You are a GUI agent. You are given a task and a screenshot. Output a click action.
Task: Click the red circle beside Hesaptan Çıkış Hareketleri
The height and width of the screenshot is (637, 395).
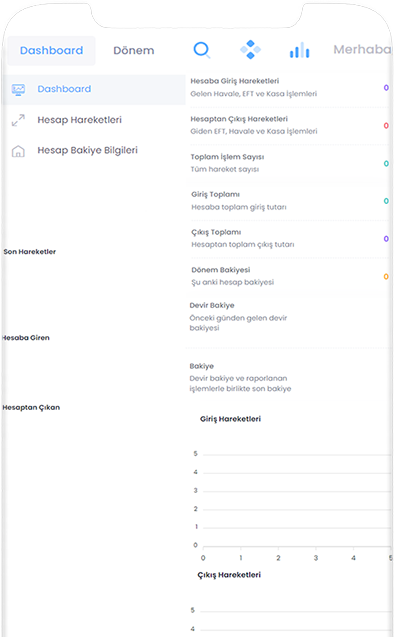(x=386, y=126)
